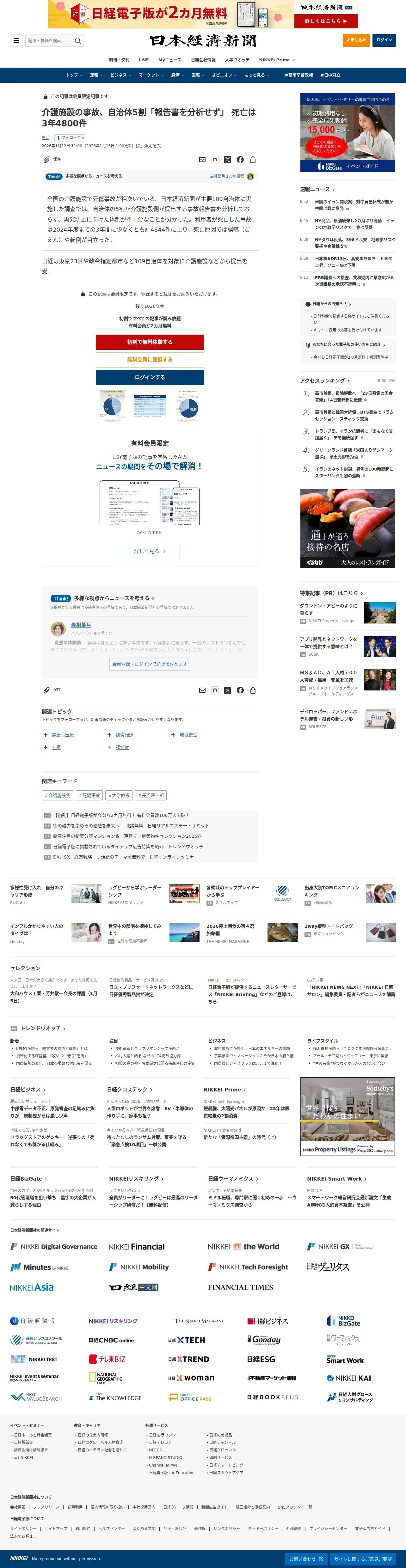Expand the トップ navigation dropdown
This screenshot has width=406, height=1568.
[74, 76]
